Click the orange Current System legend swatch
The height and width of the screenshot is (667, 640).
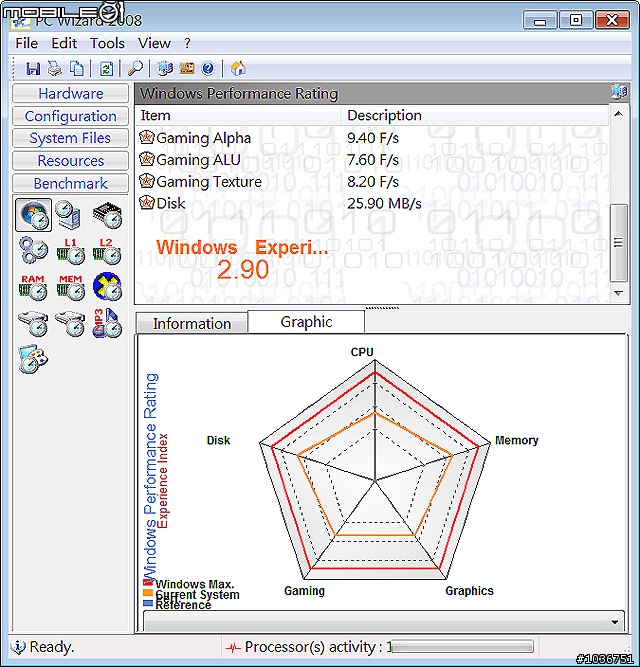click(x=148, y=592)
